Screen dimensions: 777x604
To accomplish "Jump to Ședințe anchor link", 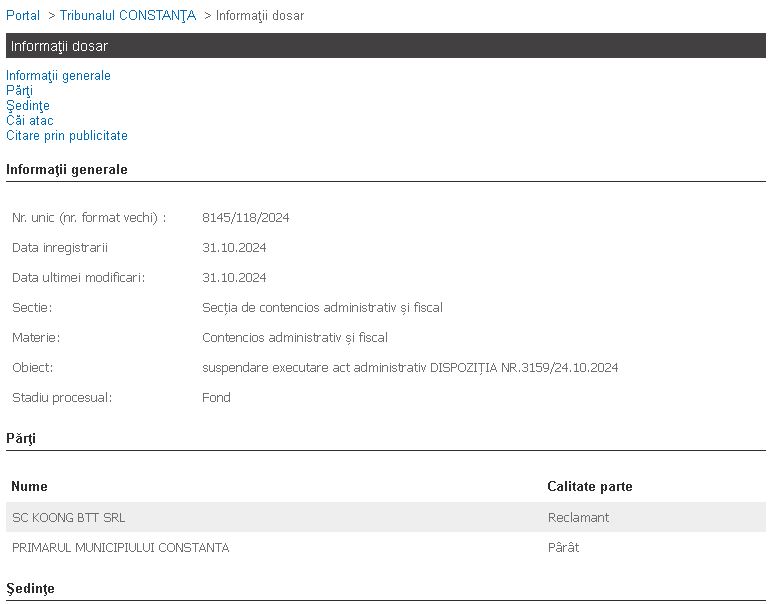I will pyautogui.click(x=28, y=106).
